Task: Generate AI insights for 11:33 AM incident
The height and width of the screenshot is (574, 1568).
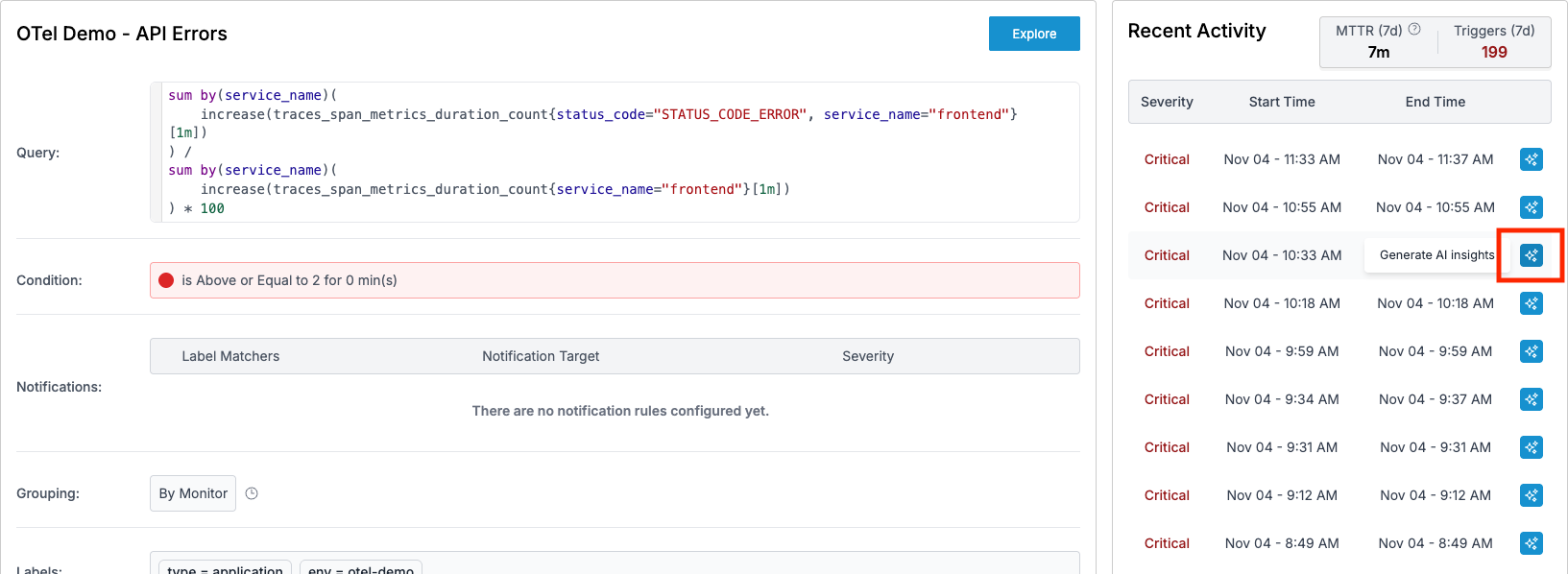Action: pos(1532,159)
